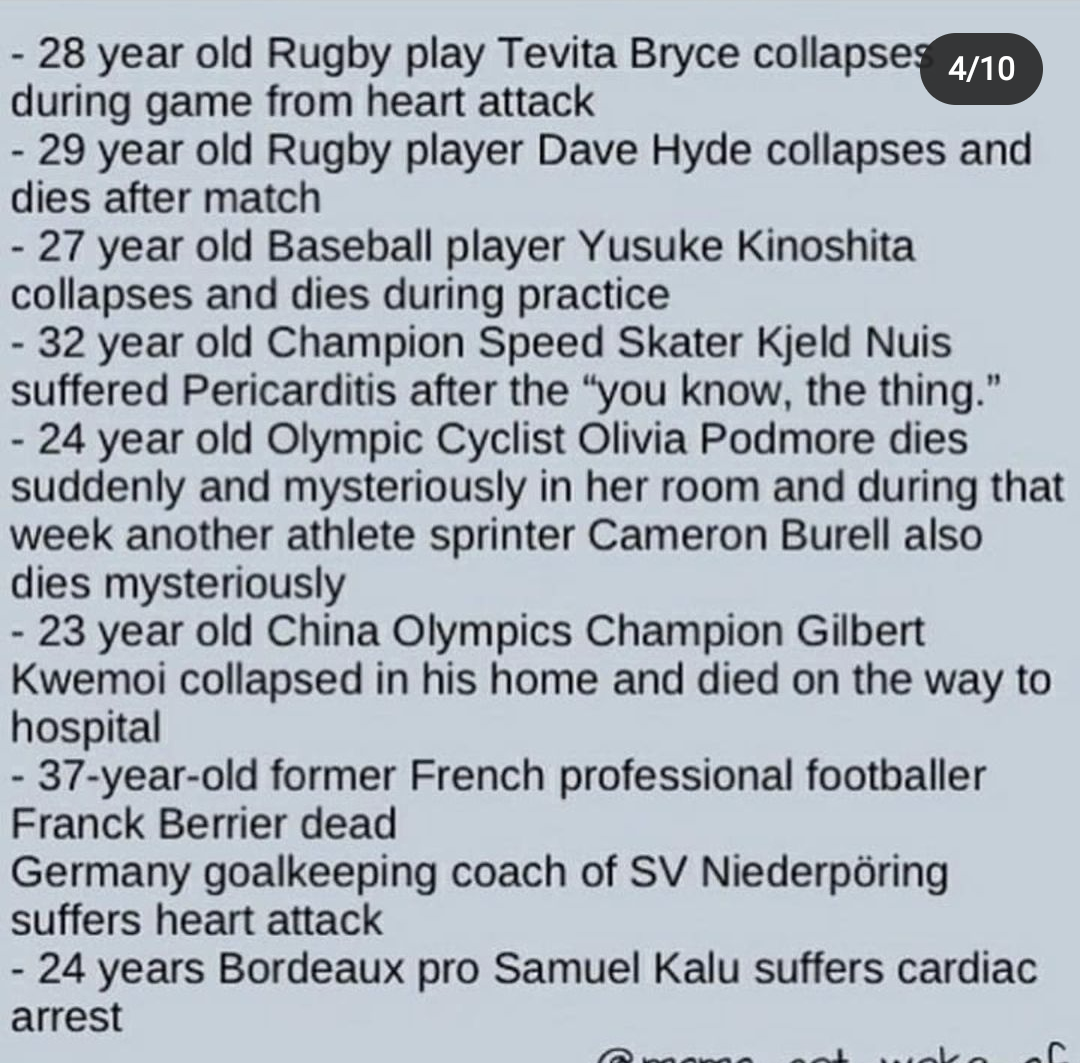Click the name Yusuke Kinoshita
This screenshot has height=1063, width=1080.
tap(746, 246)
